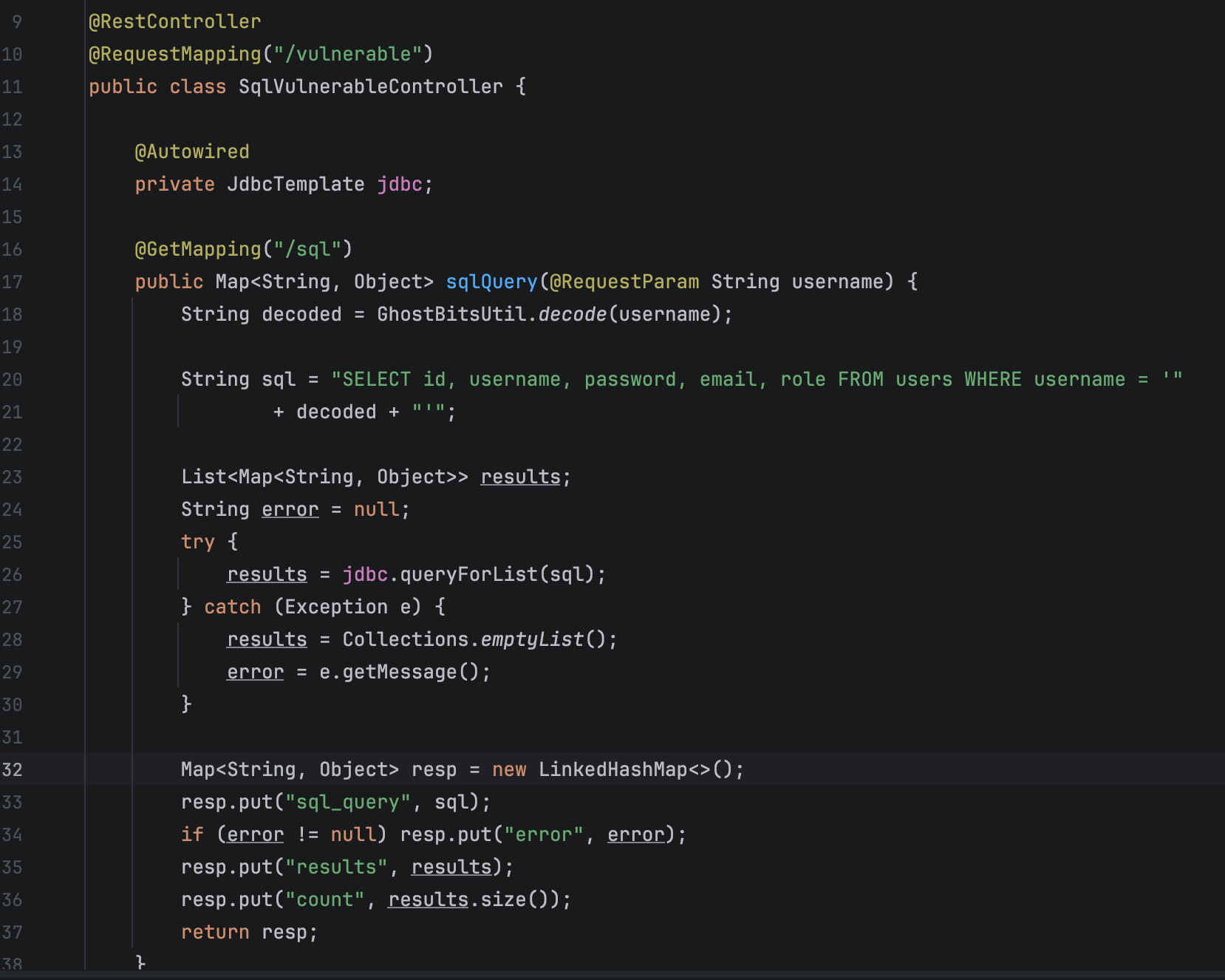1225x980 pixels.
Task: Click the @RestController annotation
Action: click(x=174, y=21)
